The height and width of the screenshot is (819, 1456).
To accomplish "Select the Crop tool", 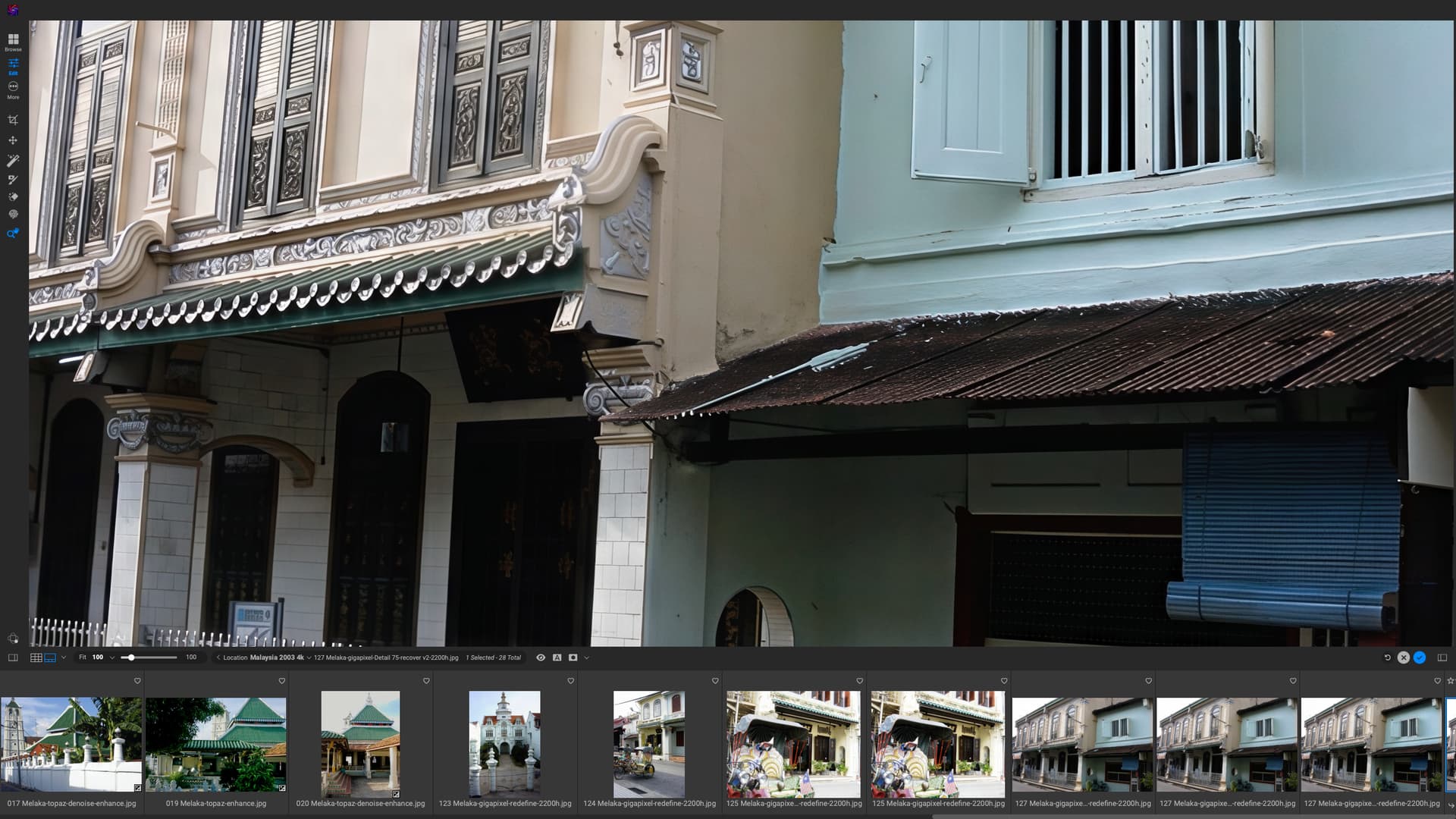I will tap(13, 120).
